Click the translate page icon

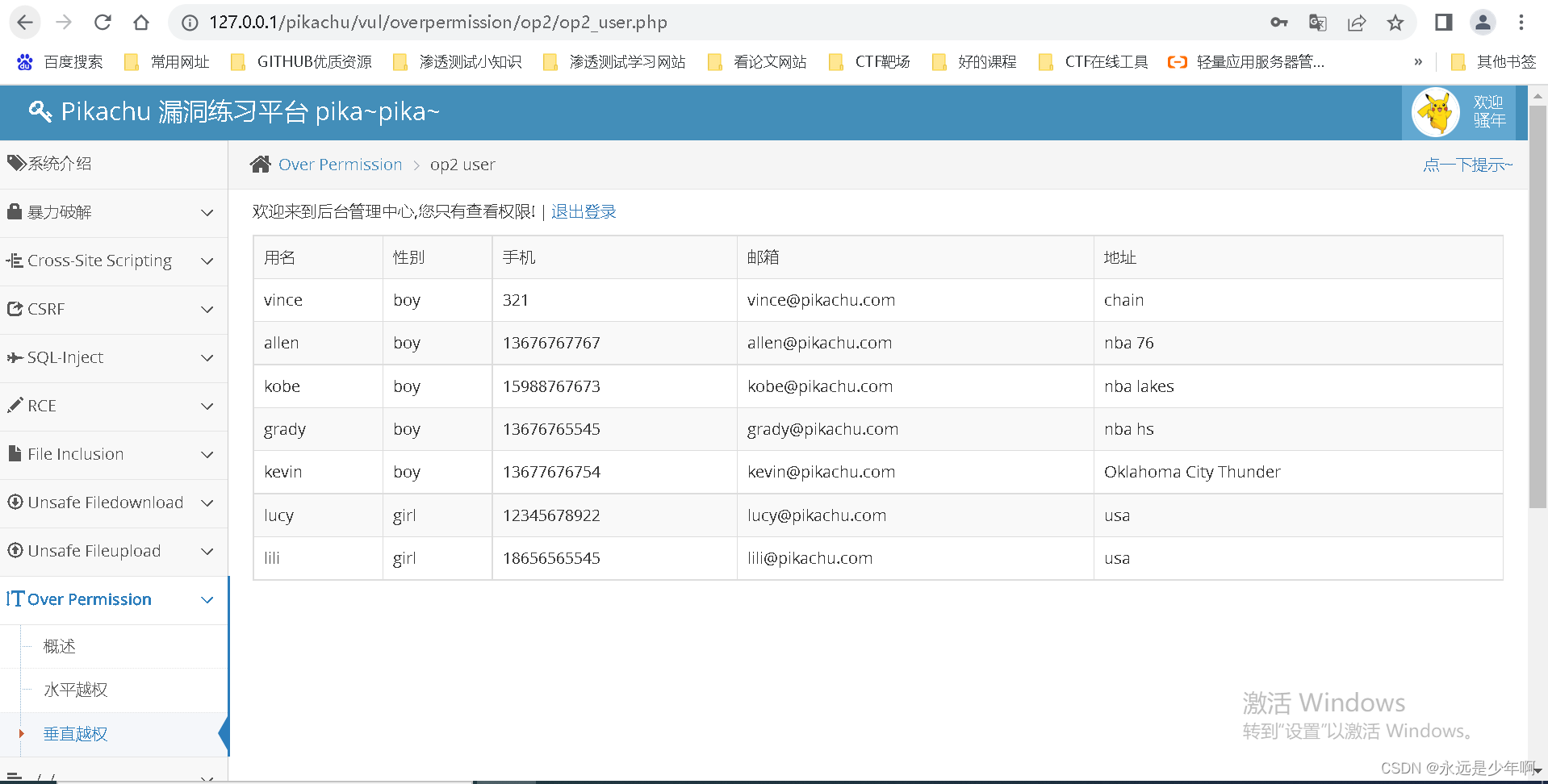tap(1318, 23)
